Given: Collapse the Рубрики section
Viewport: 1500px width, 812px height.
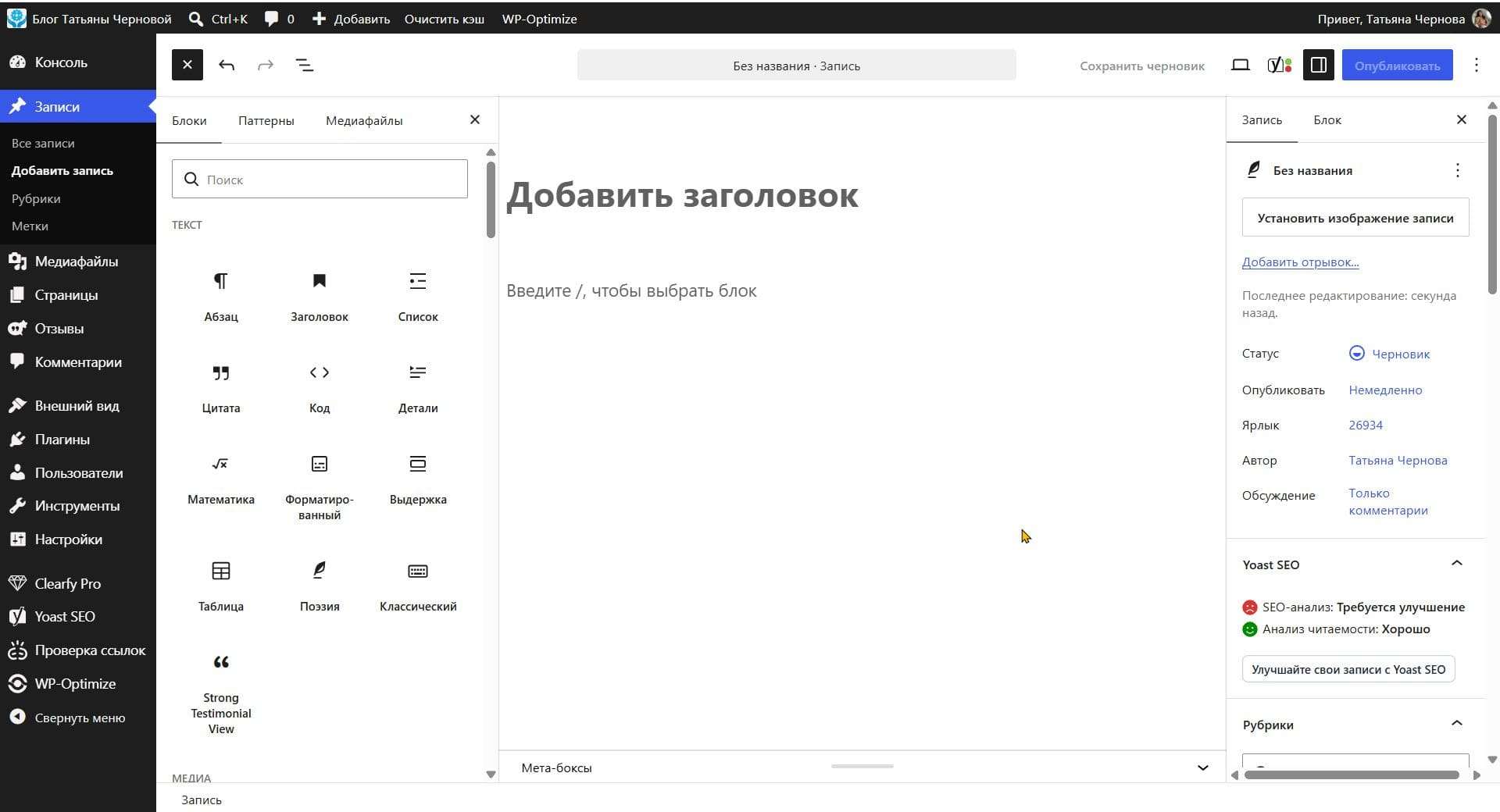Looking at the screenshot, I should (1457, 724).
